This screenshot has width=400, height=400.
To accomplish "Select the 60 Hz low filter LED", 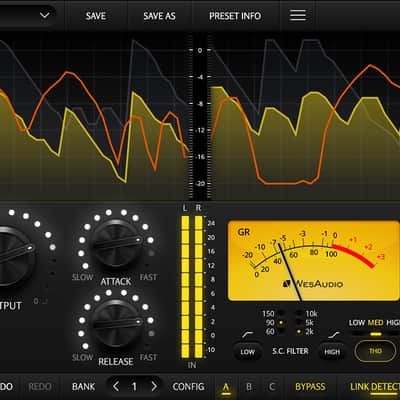I will click(281, 332).
